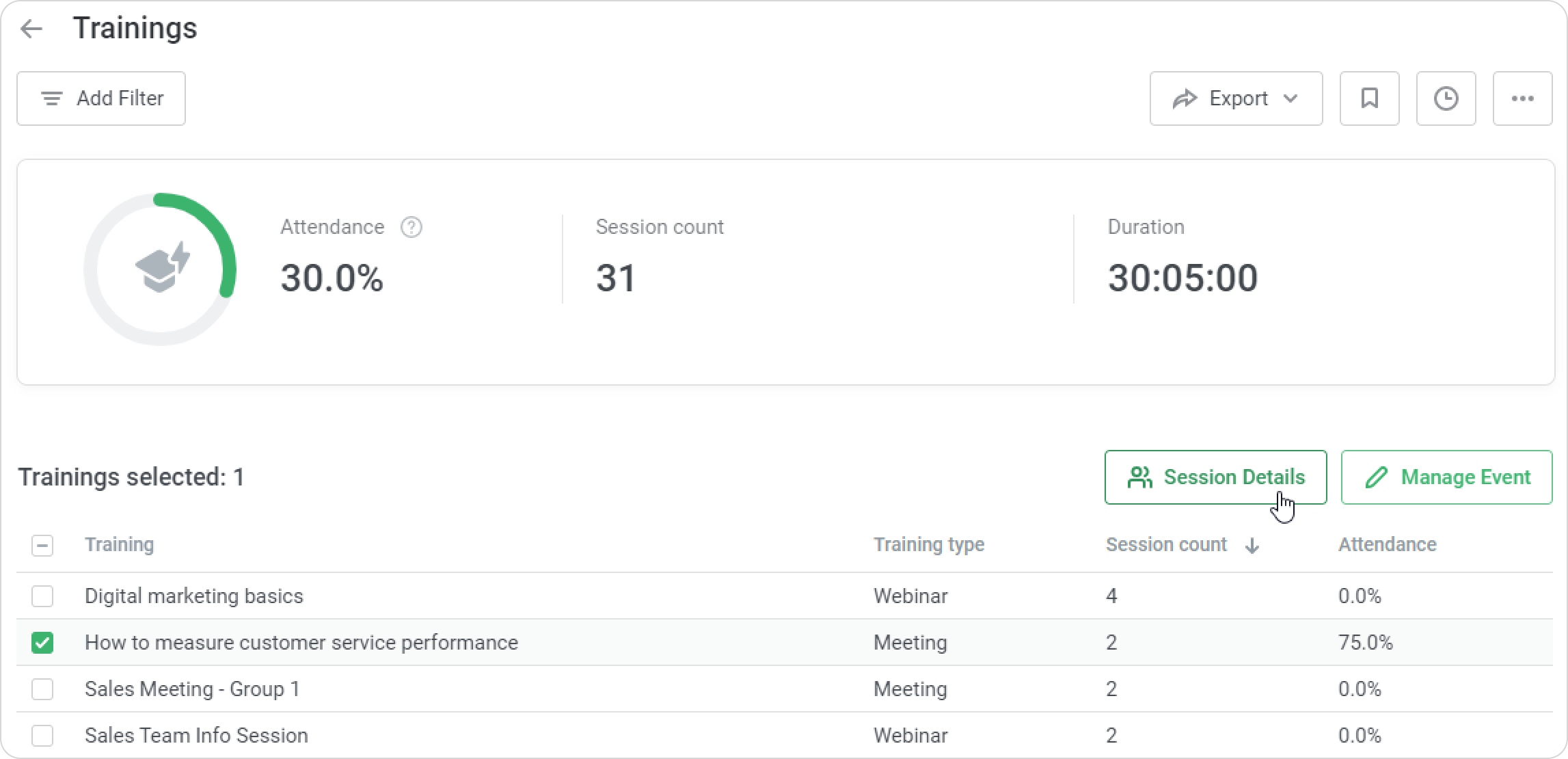The width and height of the screenshot is (1568, 759).
Task: Uncheck How to measure customer service performance
Action: (x=42, y=643)
